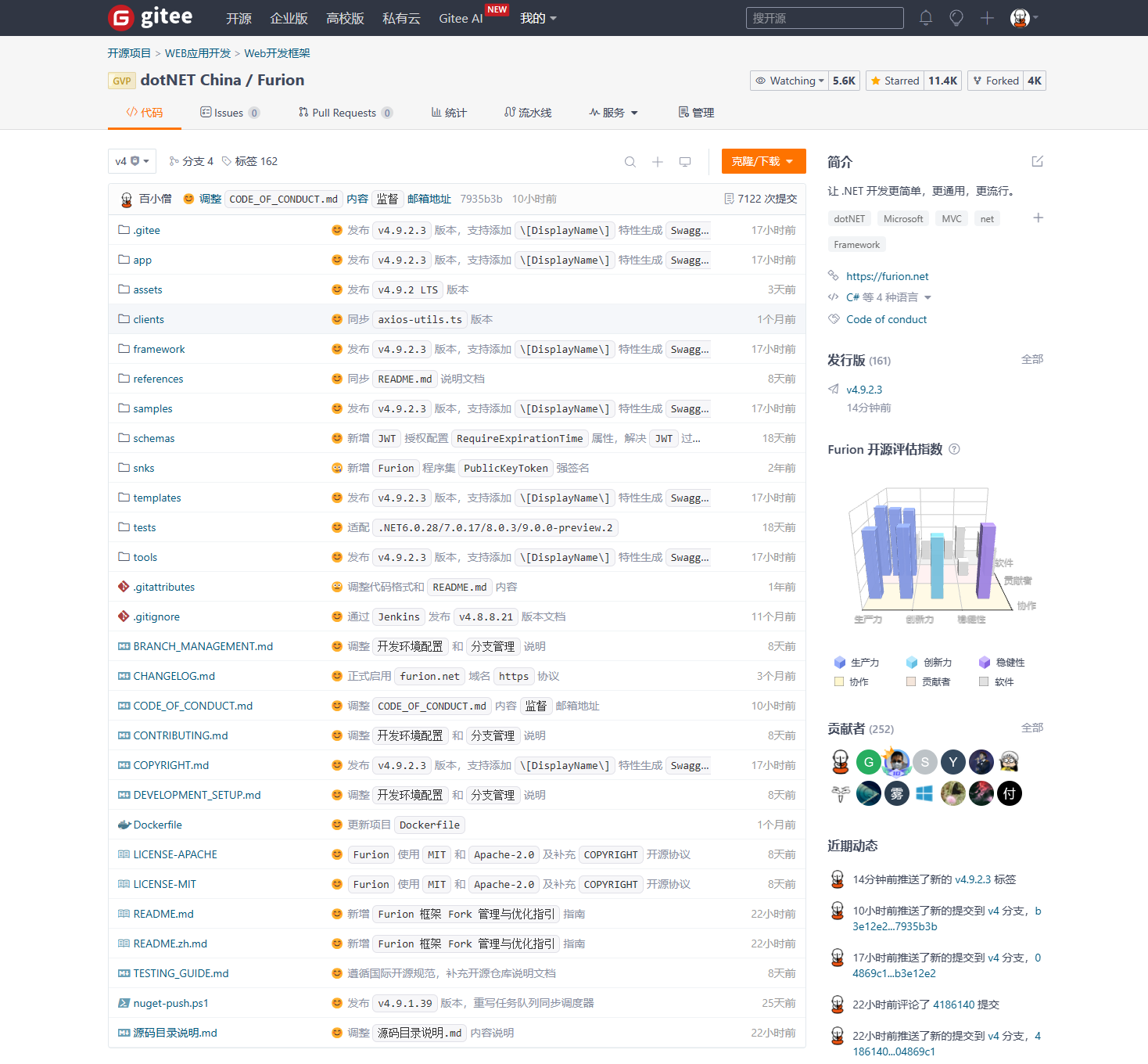1148x1064 pixels.
Task: Open the 流水线 tab
Action: point(528,113)
